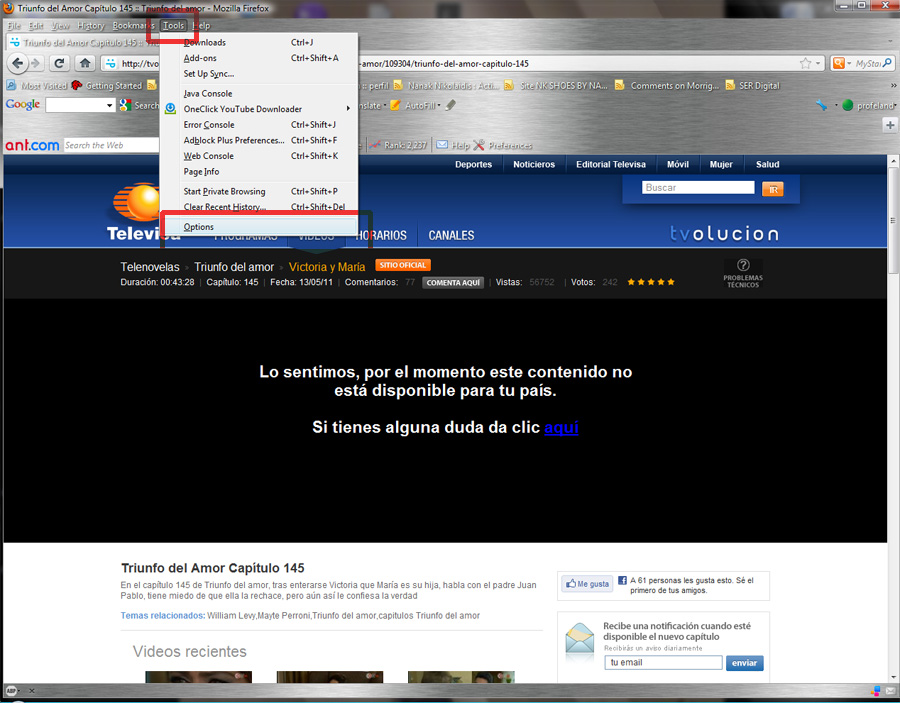The height and width of the screenshot is (703, 900).
Task: Click Options in the Tools menu
Action: [259, 227]
